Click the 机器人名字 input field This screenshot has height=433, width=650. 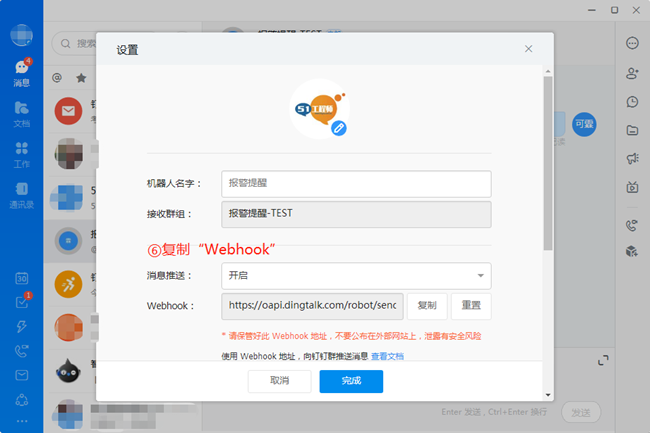pos(357,184)
